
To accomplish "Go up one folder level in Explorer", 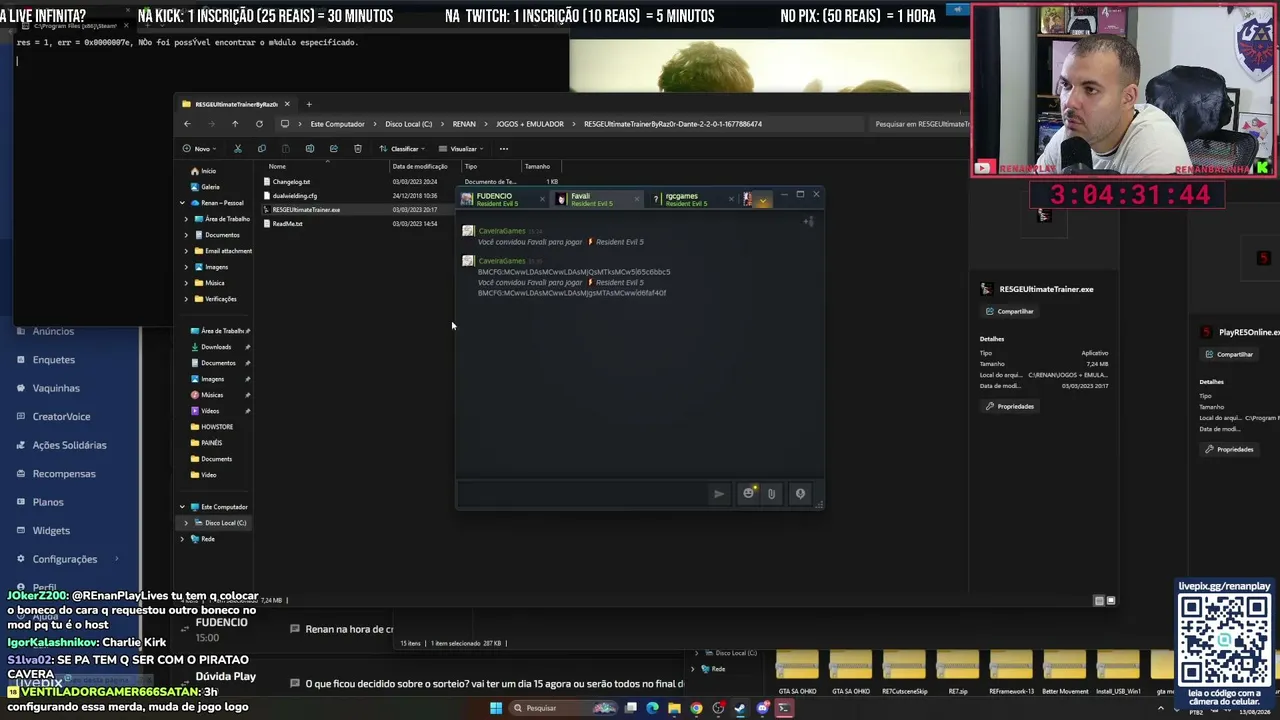I will (x=235, y=124).
